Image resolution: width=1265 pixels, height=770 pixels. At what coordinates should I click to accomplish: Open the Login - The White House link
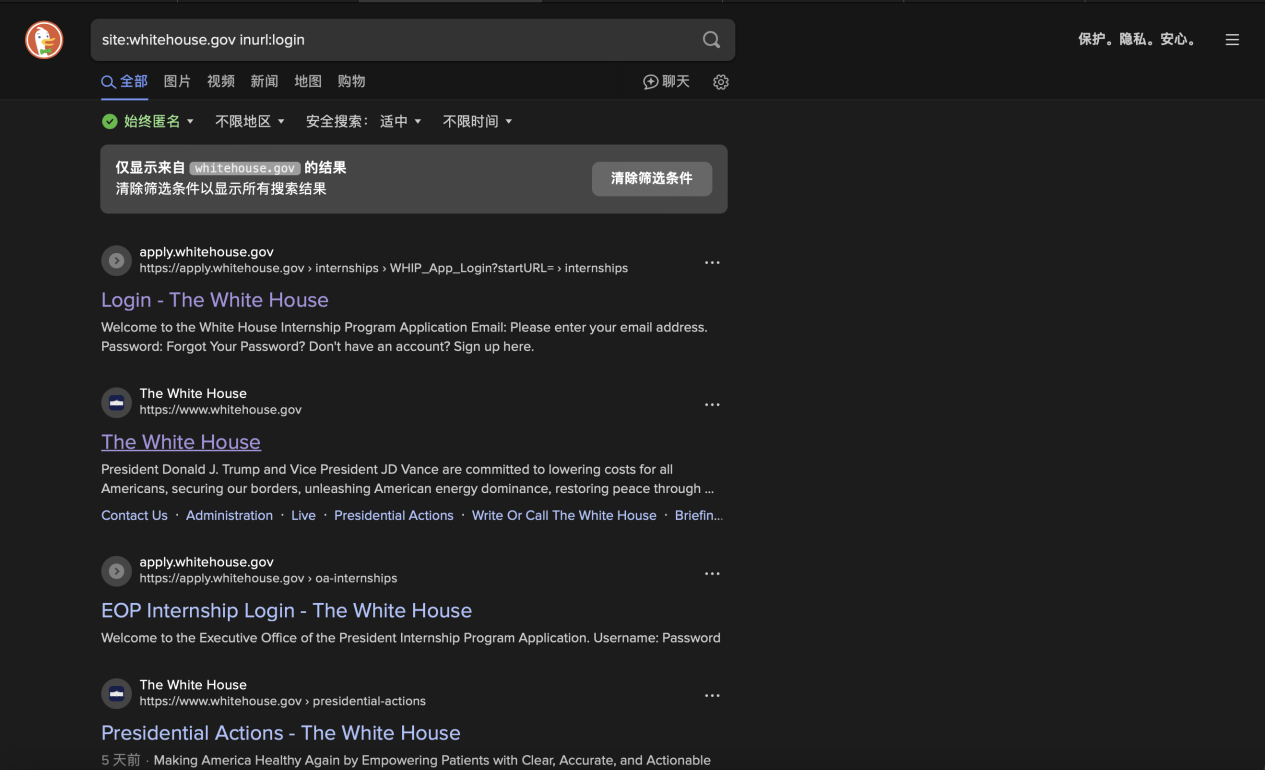(215, 300)
